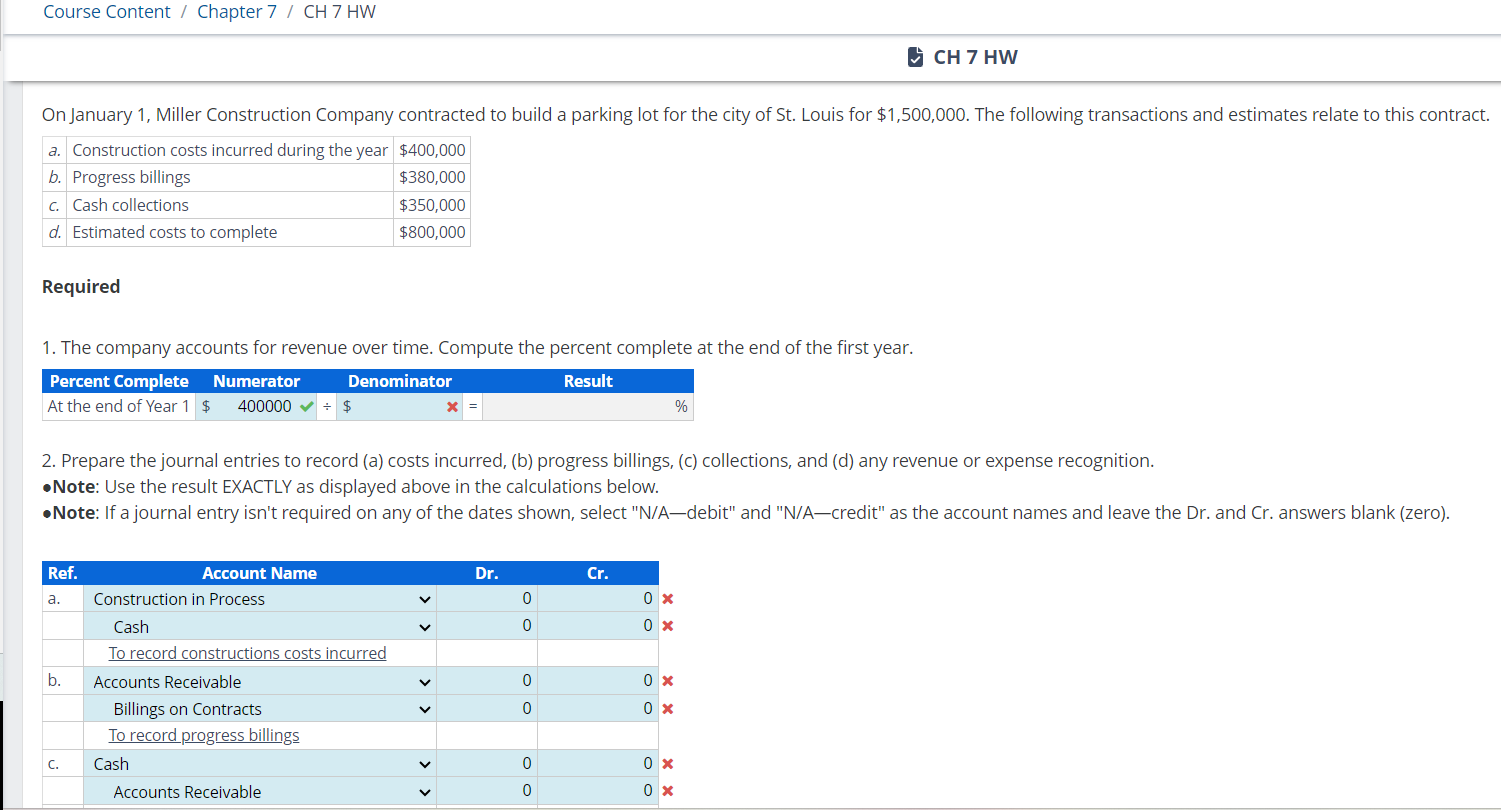Open the Cash account dropdown in entry c
This screenshot has width=1501, height=810.
point(424,763)
